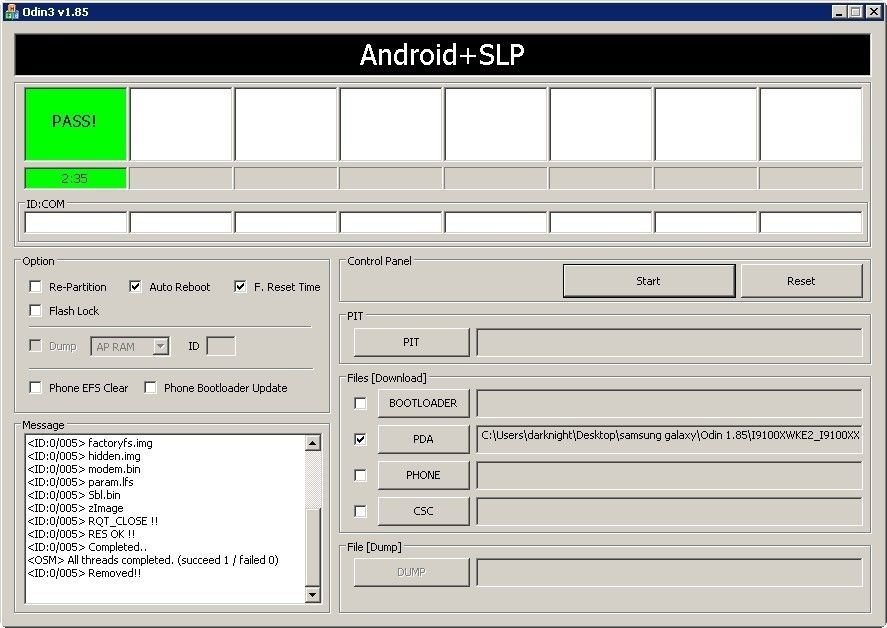887x628 pixels.
Task: Click the 2:35 elapsed time progress bar
Action: [76, 178]
